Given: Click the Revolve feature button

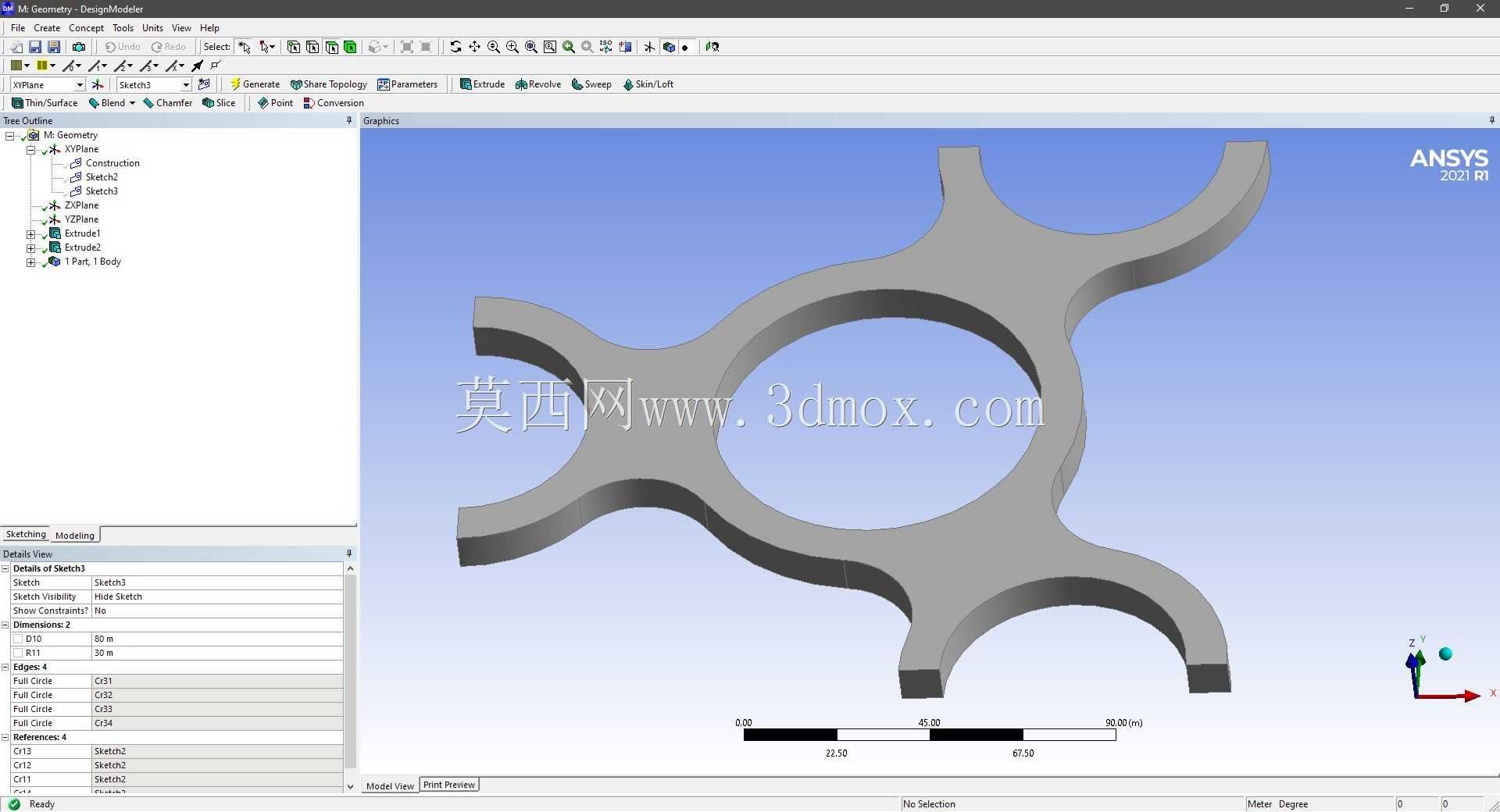Looking at the screenshot, I should pos(538,84).
